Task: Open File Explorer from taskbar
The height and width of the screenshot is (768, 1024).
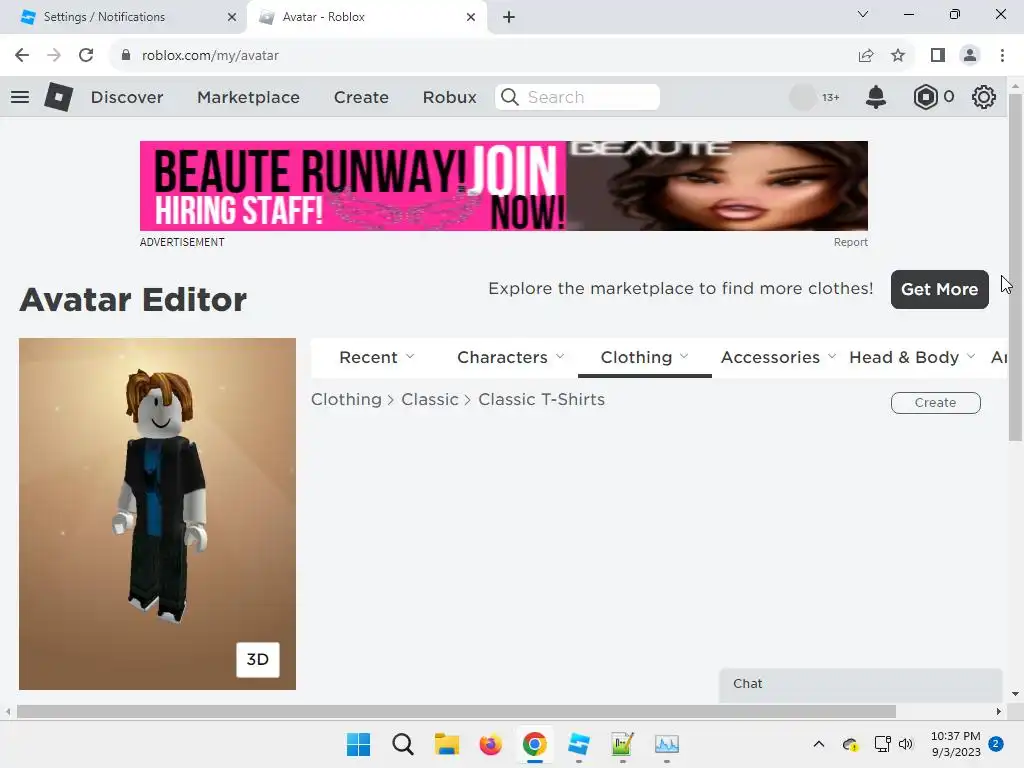Action: pyautogui.click(x=447, y=744)
